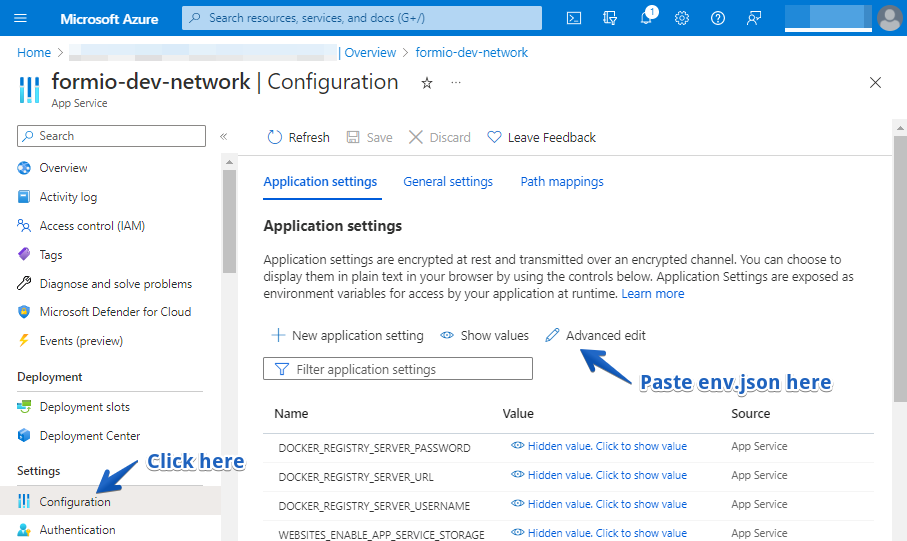Collapse the left menu with double chevron

tap(224, 137)
